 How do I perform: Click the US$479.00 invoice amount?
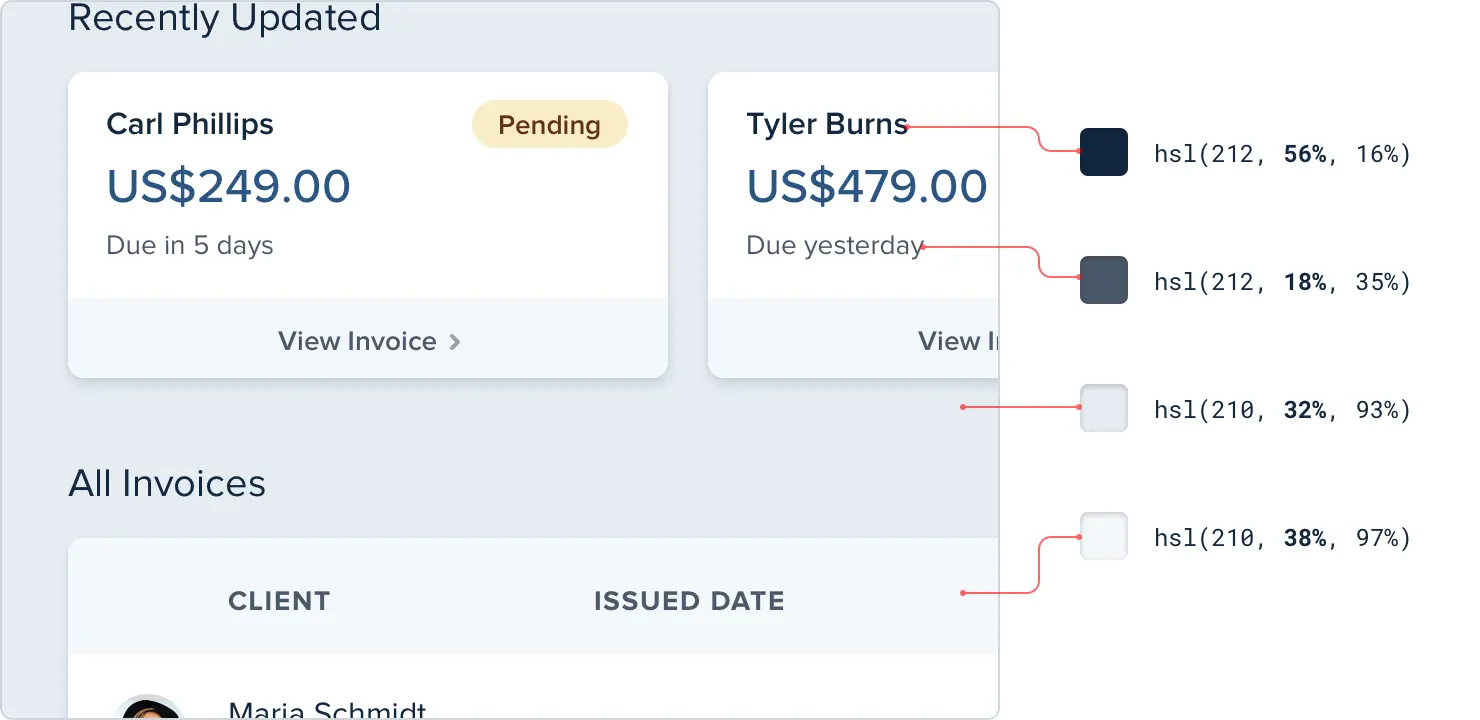click(867, 186)
